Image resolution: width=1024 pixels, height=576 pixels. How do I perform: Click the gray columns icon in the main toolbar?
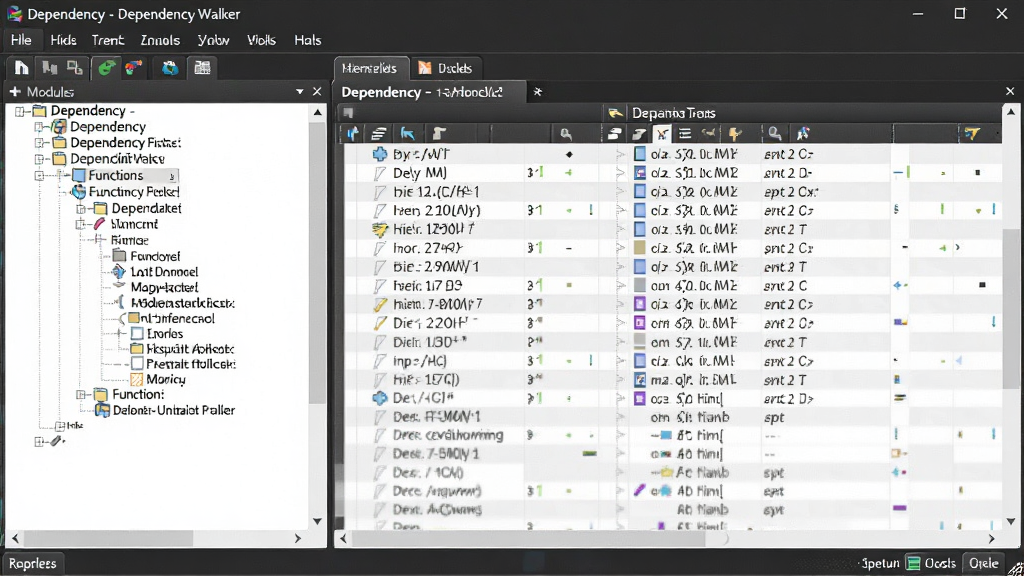(x=49, y=68)
